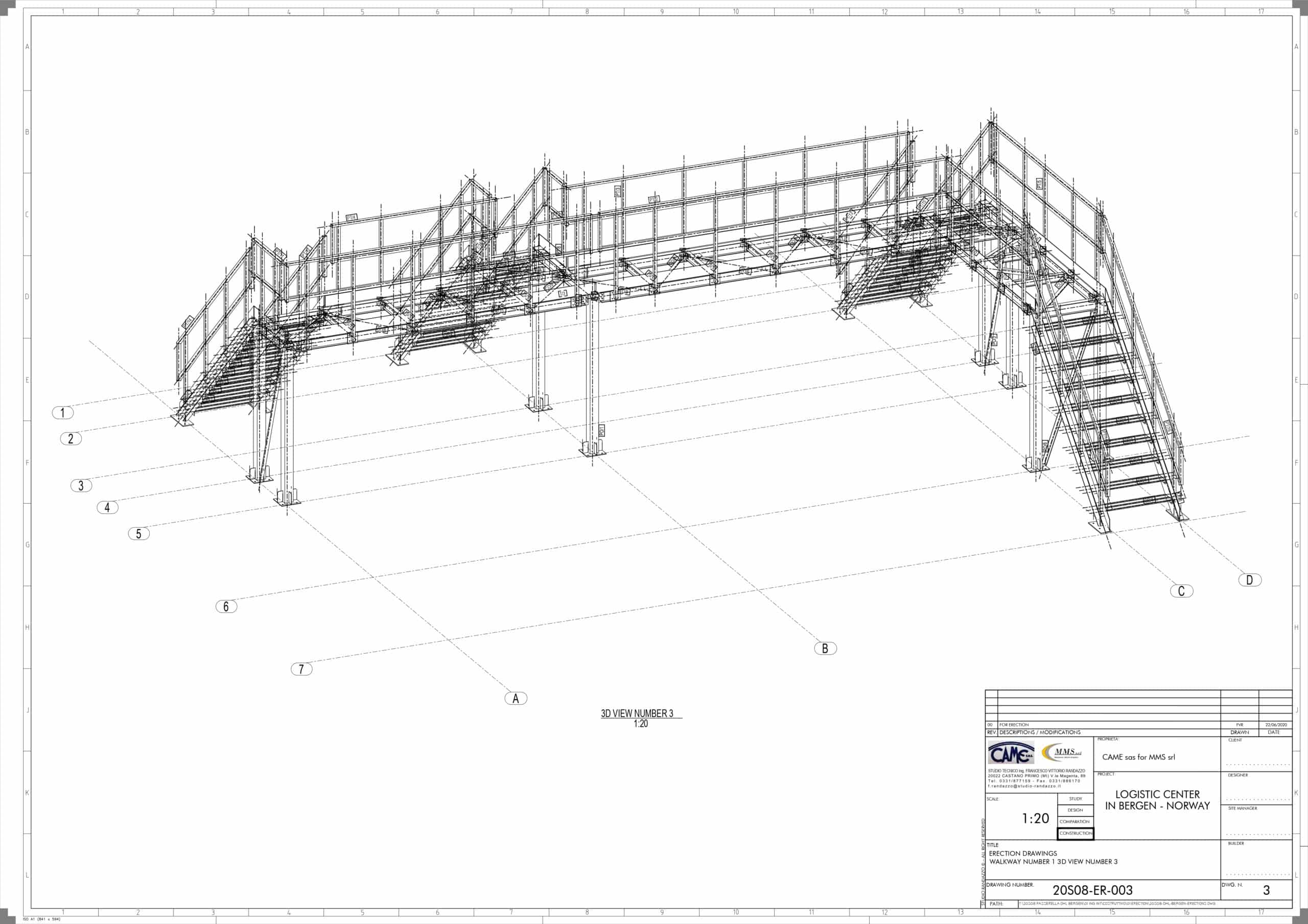Image resolution: width=1308 pixels, height=924 pixels.
Task: Click grid line bubble 4
Action: tap(107, 507)
